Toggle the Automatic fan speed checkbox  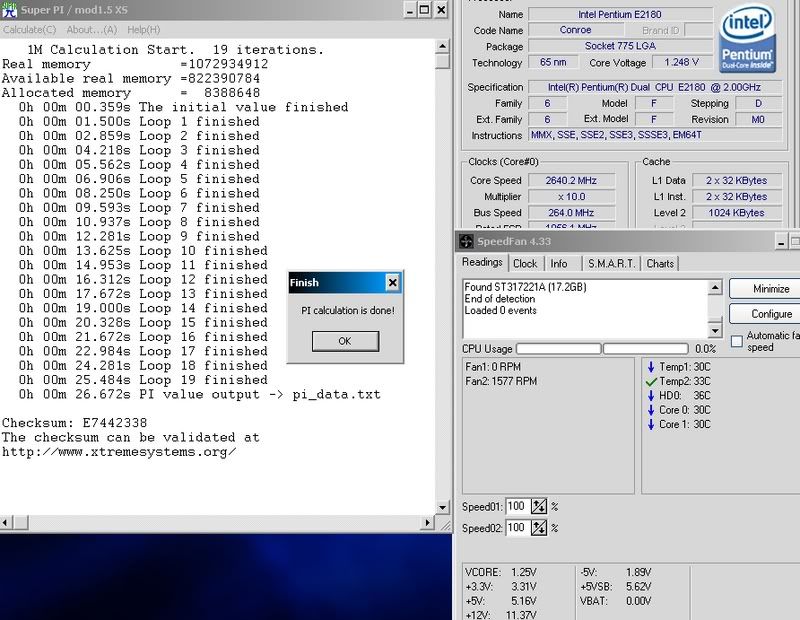pos(737,341)
